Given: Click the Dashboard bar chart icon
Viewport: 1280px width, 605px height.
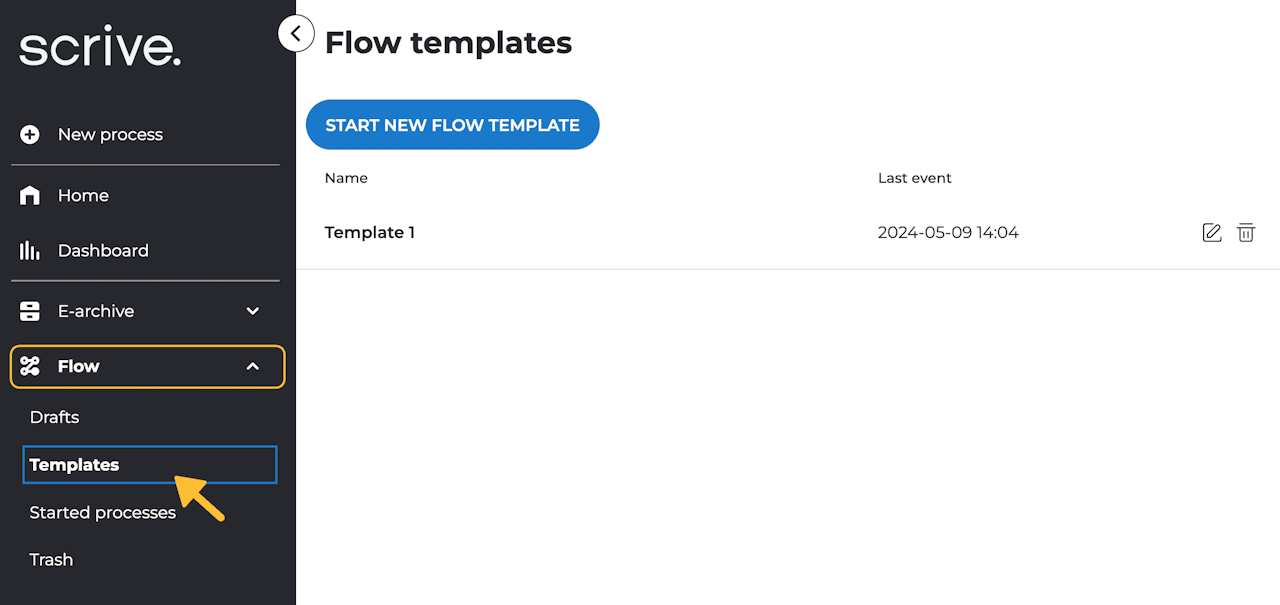Looking at the screenshot, I should click(30, 251).
